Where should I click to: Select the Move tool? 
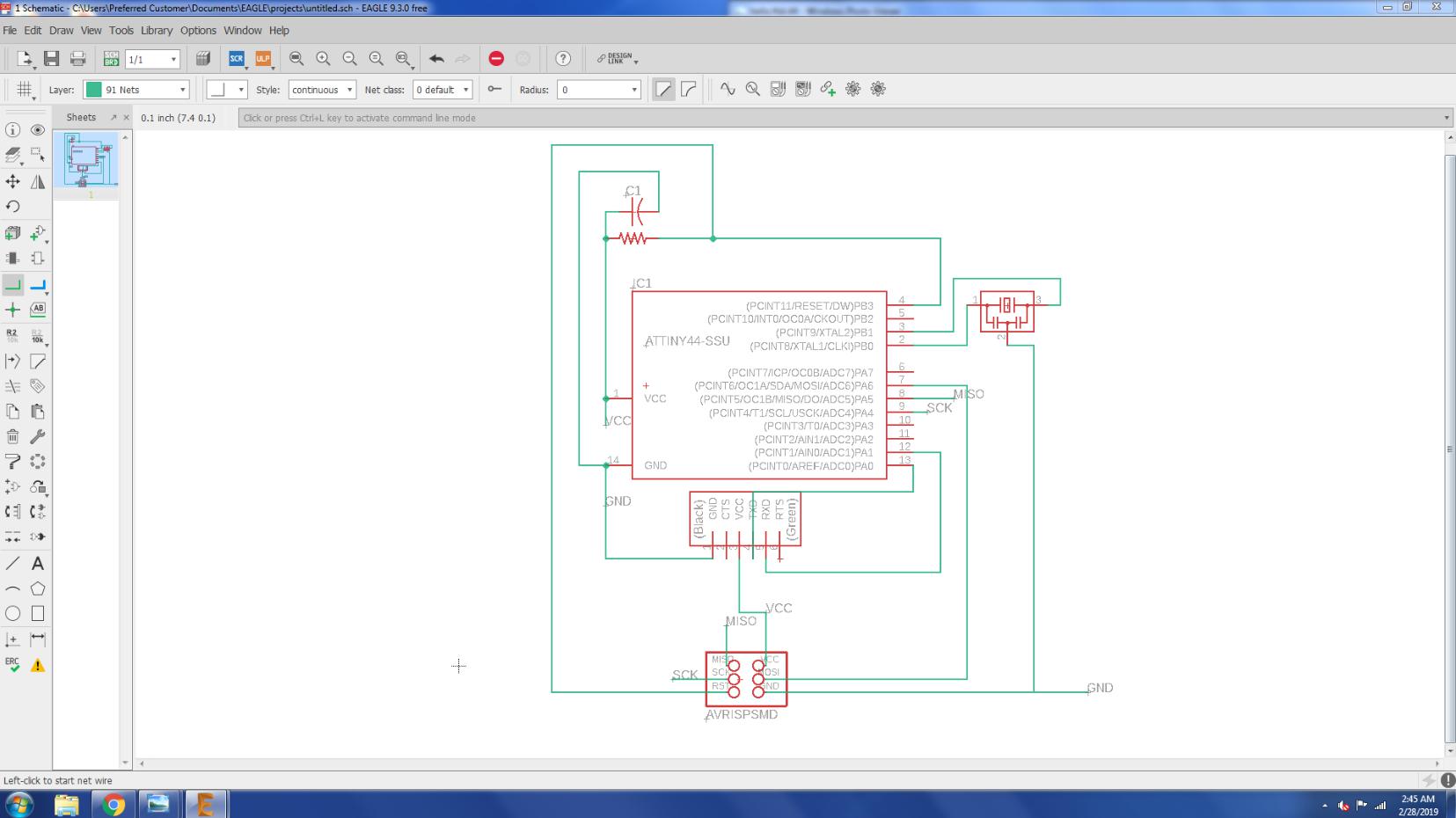click(12, 181)
